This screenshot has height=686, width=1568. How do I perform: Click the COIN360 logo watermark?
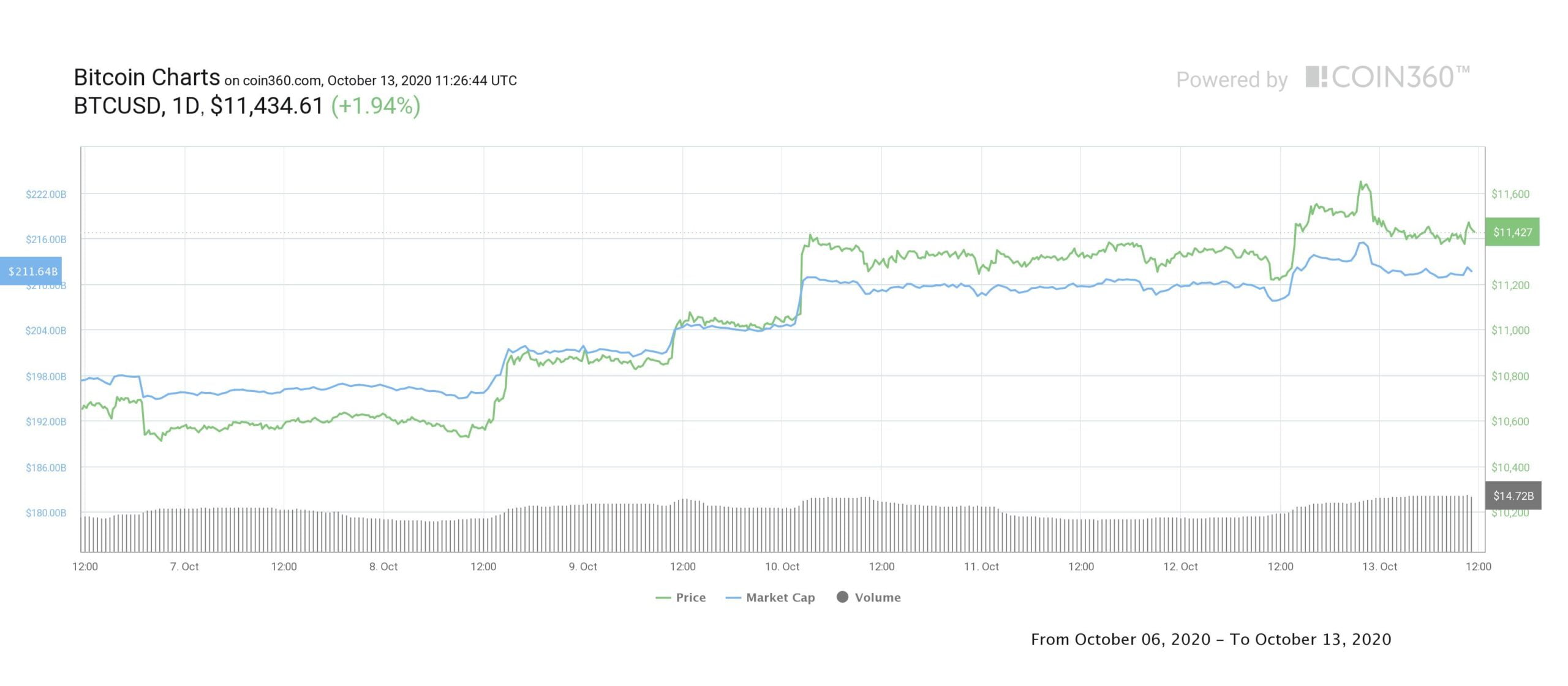1387,78
